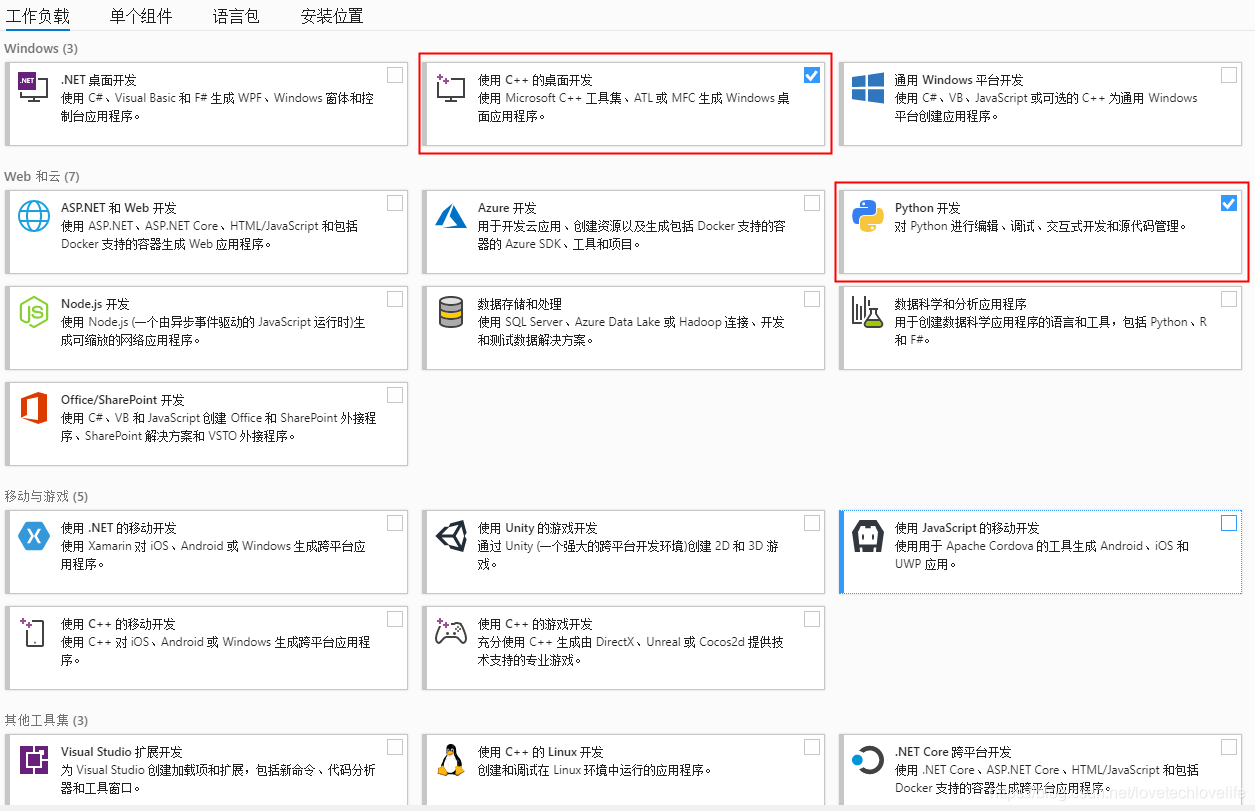Click the Office/SharePoint 开发 title text
Viewport: 1255px width, 811px height.
122,400
